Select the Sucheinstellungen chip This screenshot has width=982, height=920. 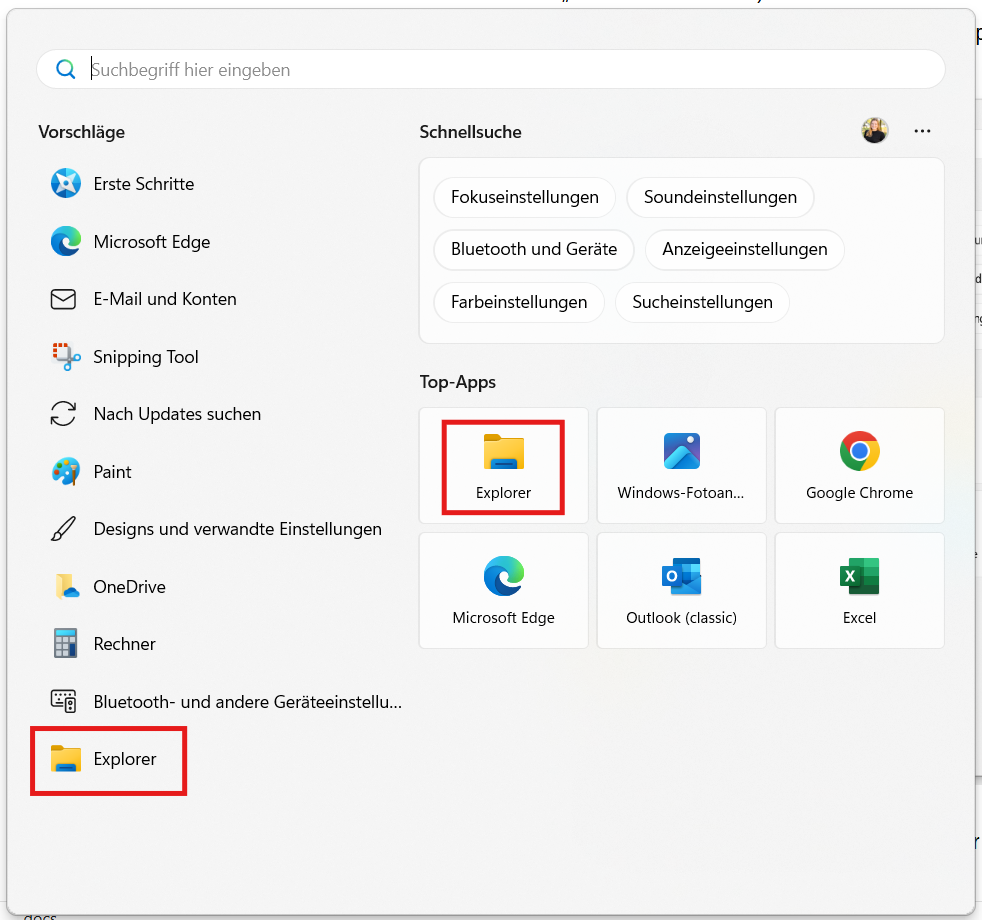pos(702,302)
